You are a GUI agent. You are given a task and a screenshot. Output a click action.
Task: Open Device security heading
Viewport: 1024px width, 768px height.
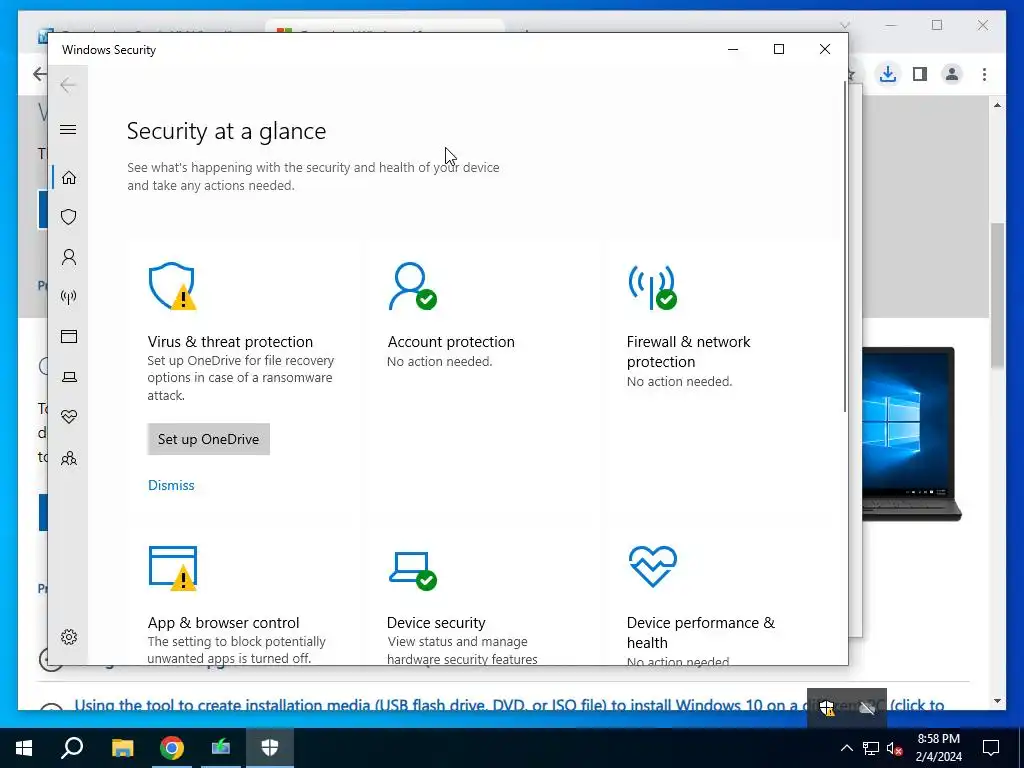coord(436,622)
